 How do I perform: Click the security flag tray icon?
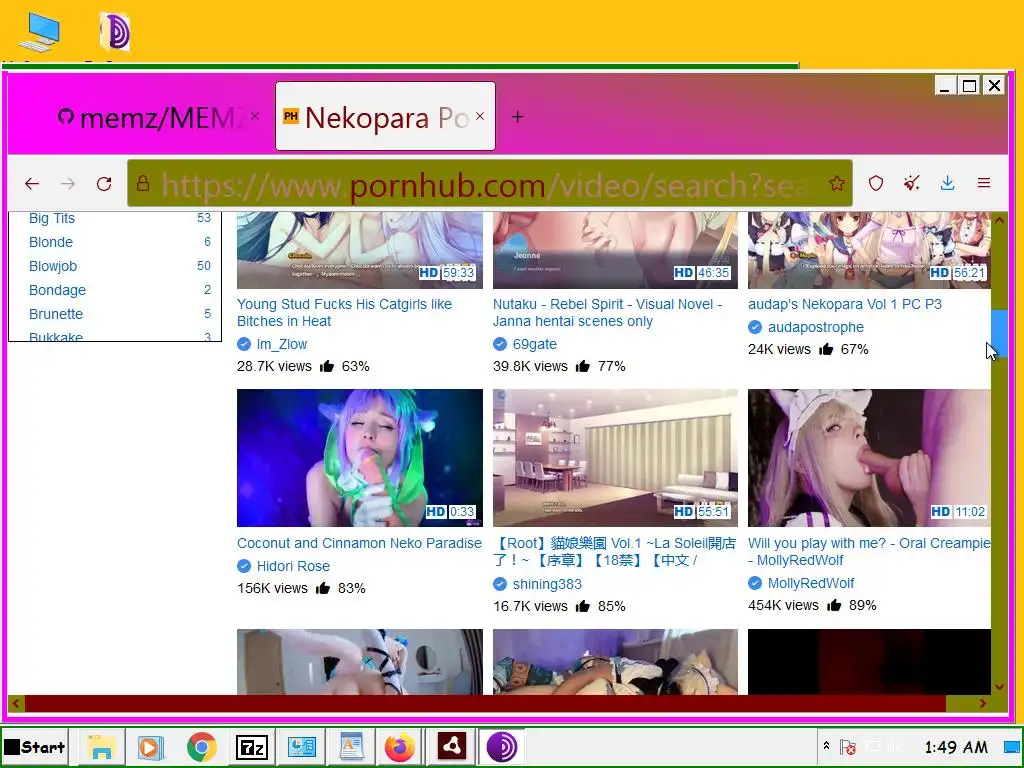[x=848, y=746]
